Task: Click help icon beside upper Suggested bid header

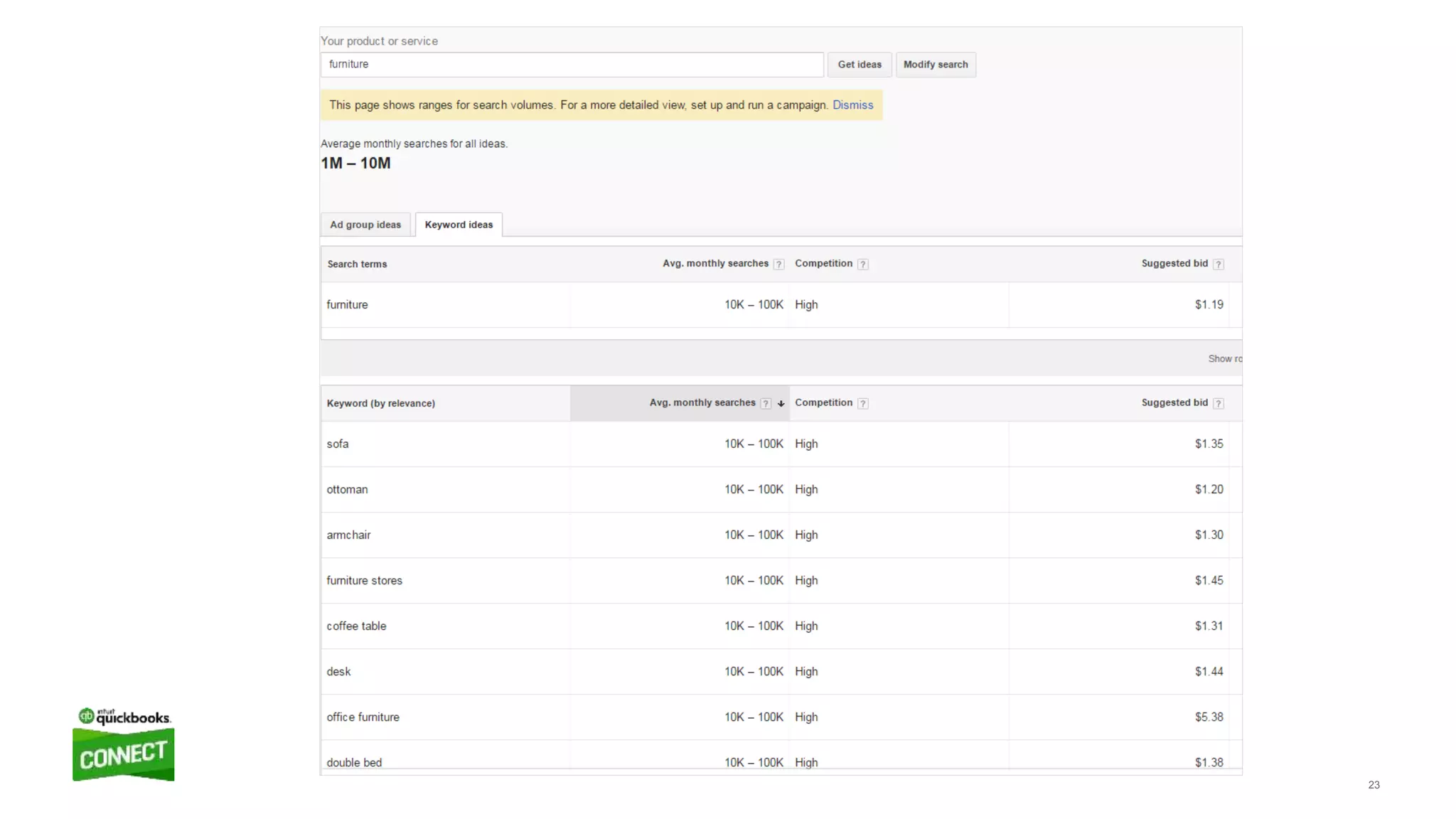Action: tap(1218, 264)
